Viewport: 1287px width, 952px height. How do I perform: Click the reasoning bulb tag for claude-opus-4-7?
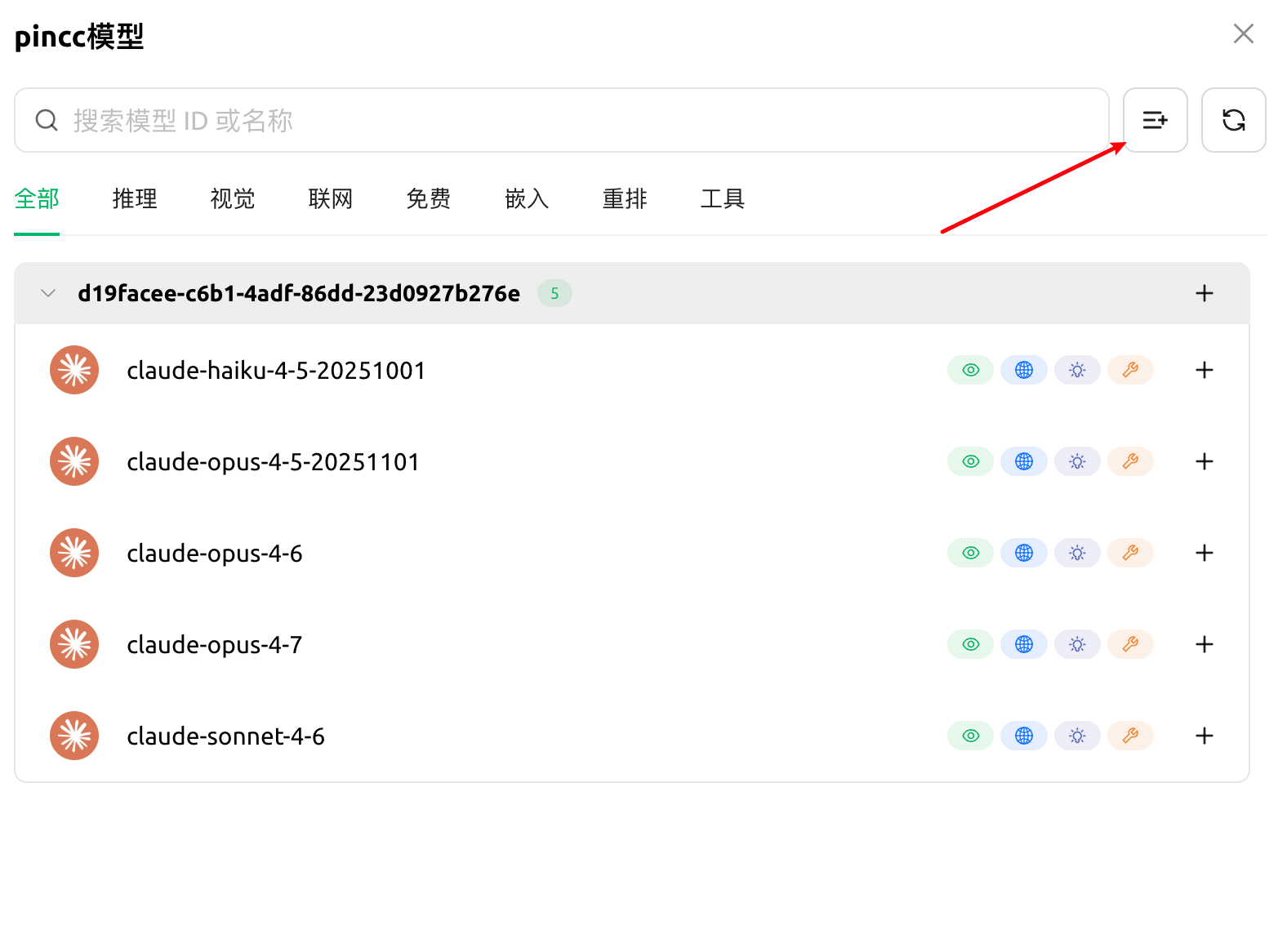[1077, 644]
